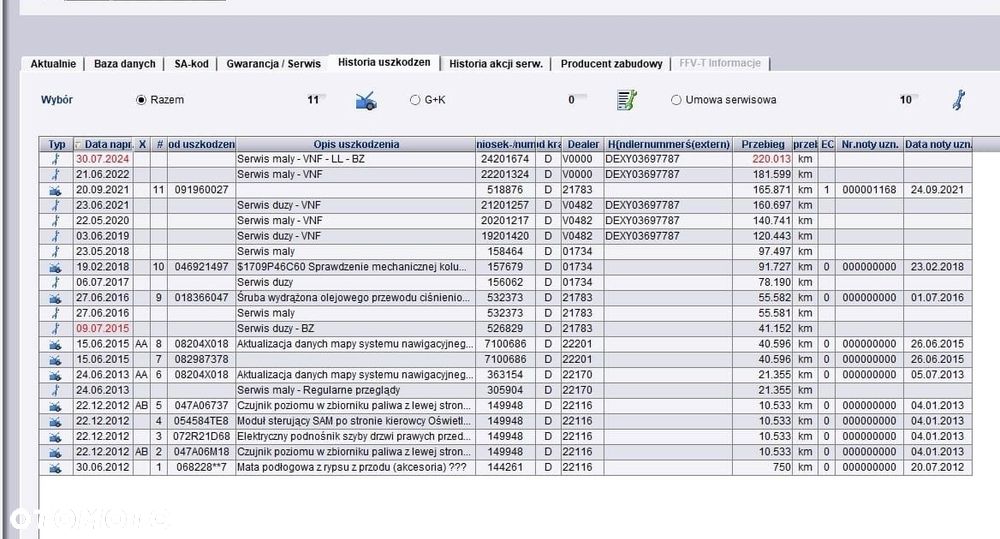1000x539 pixels.
Task: Click the blue wrench icon for Umowa serwisowa
Action: (959, 100)
